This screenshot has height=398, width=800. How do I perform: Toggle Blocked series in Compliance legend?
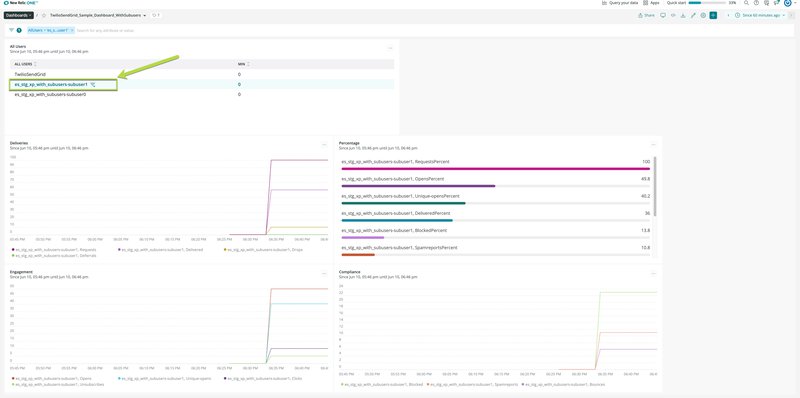click(x=382, y=384)
